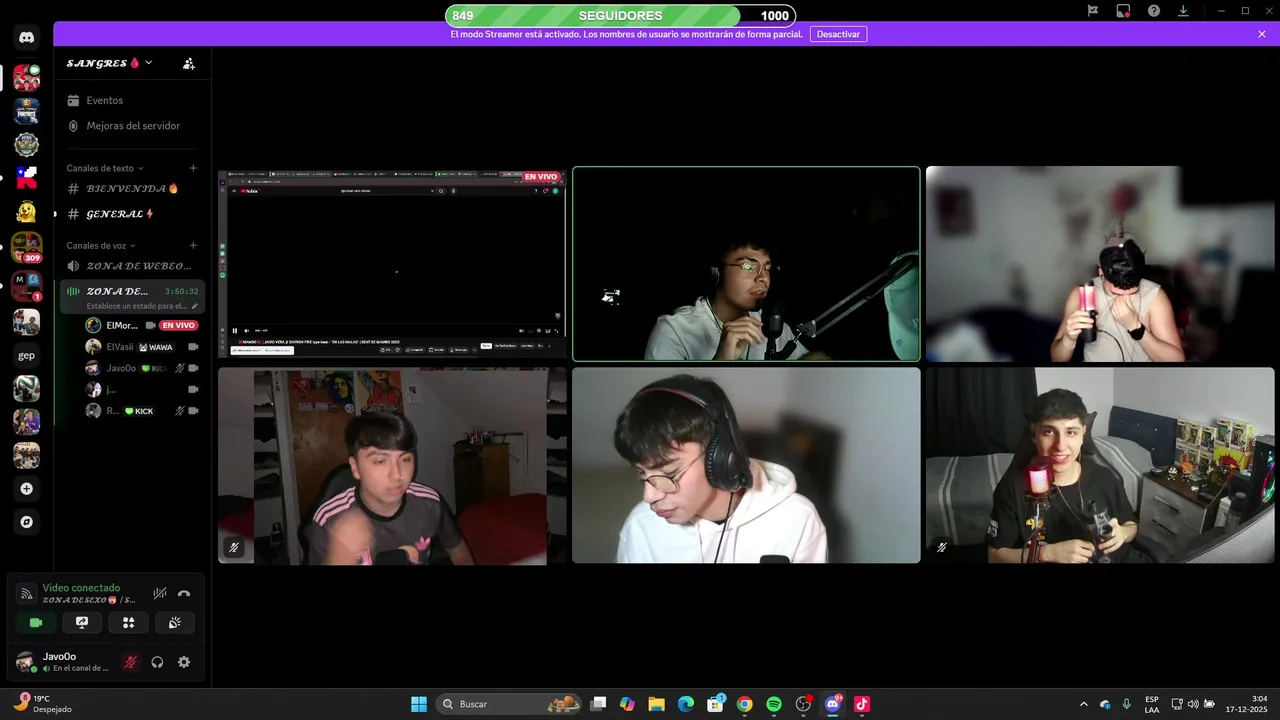This screenshot has height=720, width=1280.
Task: Collapse the Canales de voz category
Action: tap(101, 245)
